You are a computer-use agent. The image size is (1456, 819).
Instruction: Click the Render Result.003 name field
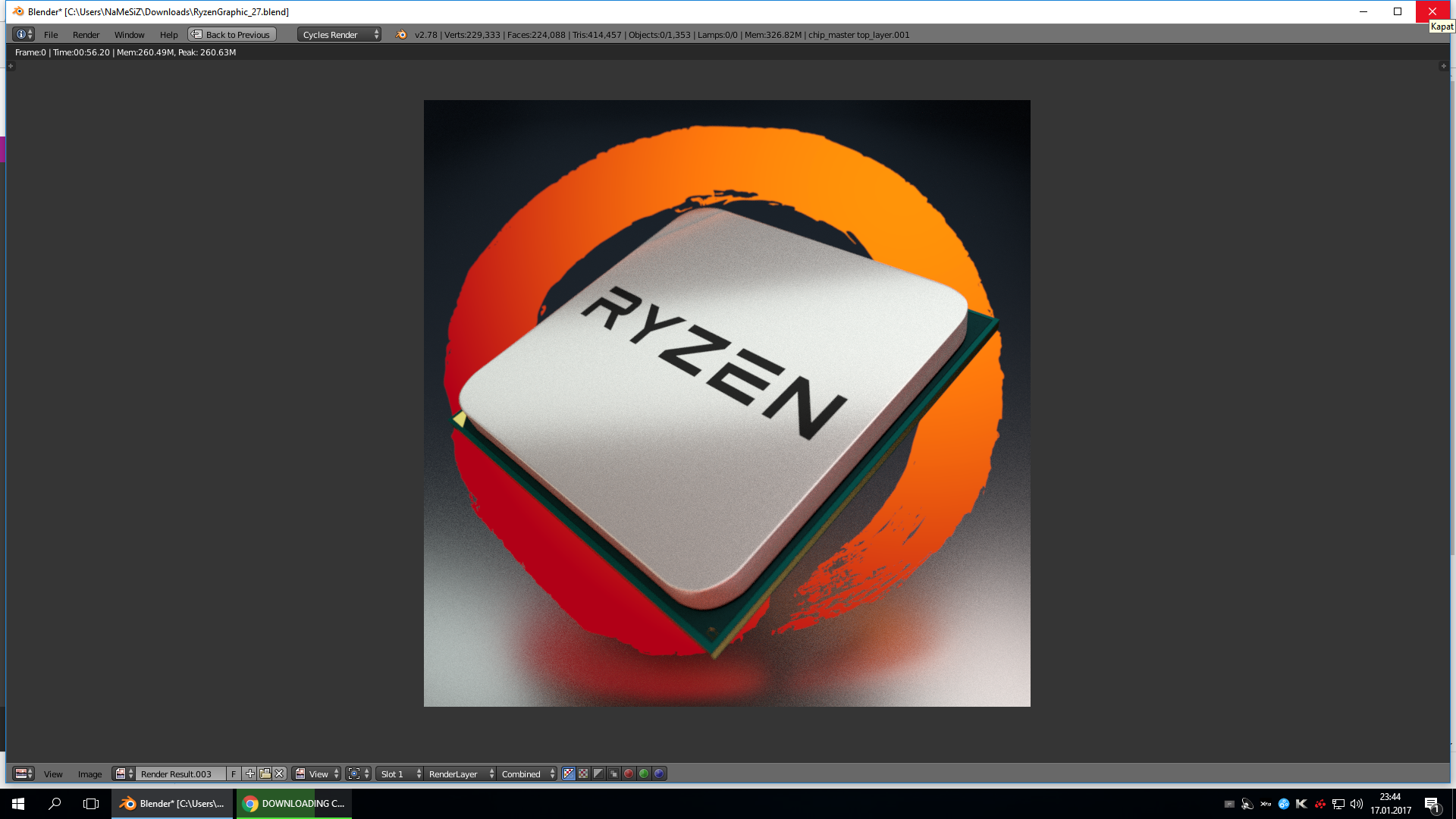point(180,773)
